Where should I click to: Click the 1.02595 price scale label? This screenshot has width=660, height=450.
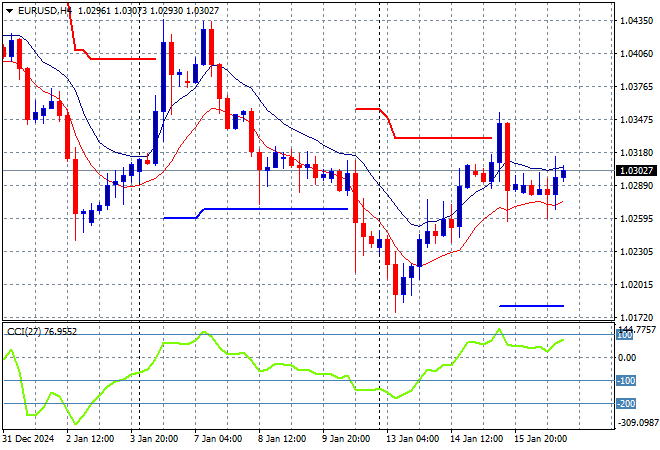(636, 218)
